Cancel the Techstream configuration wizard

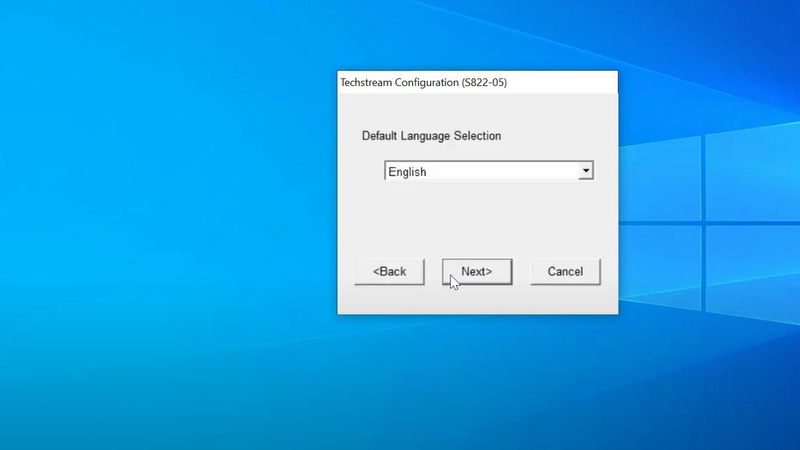(x=564, y=272)
